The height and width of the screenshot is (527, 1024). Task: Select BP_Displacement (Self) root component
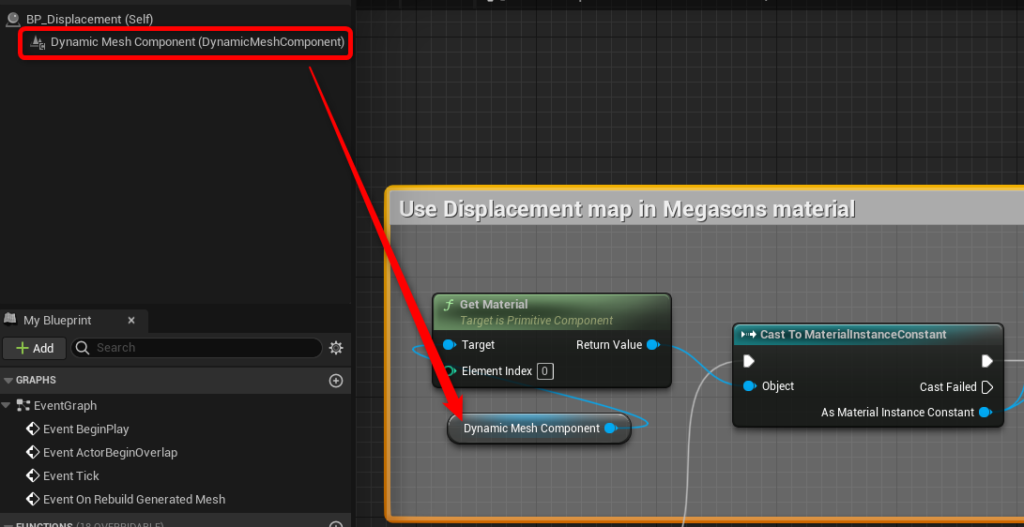pyautogui.click(x=80, y=20)
